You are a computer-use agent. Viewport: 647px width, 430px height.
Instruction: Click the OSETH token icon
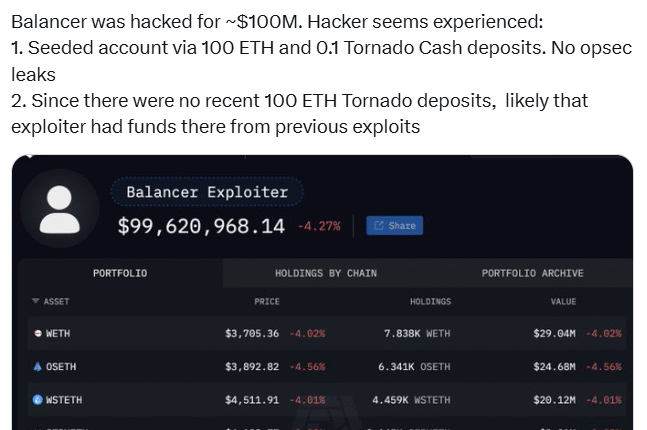point(38,367)
